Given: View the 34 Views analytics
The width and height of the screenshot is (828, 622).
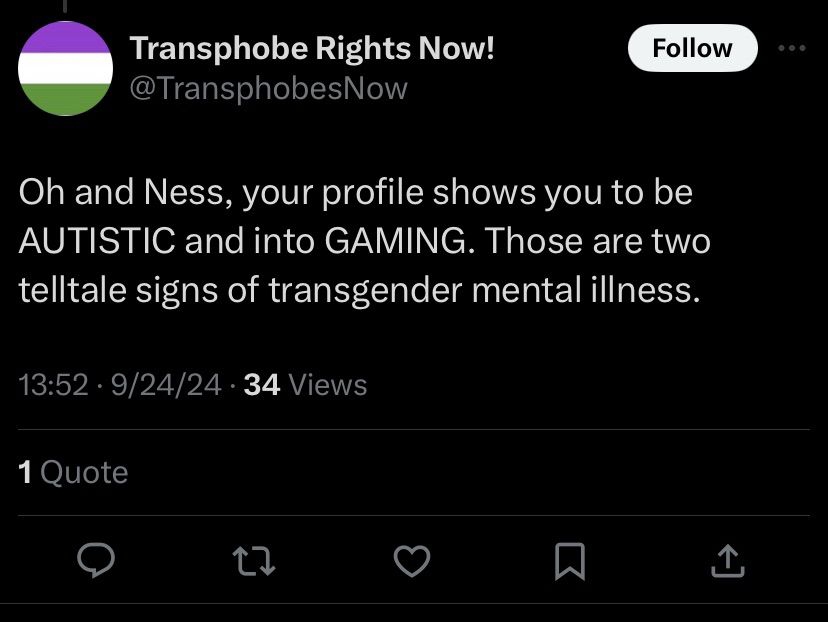Looking at the screenshot, I should pyautogui.click(x=305, y=385).
